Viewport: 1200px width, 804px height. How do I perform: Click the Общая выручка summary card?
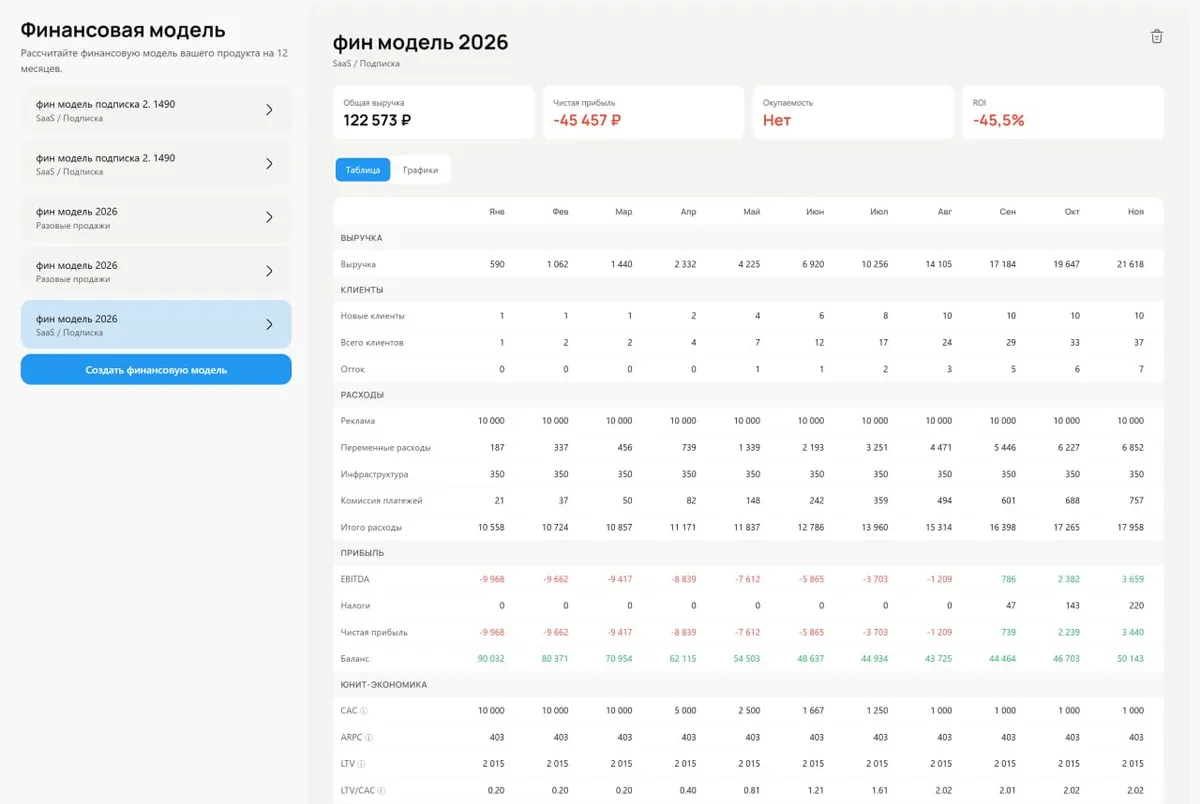(x=434, y=112)
